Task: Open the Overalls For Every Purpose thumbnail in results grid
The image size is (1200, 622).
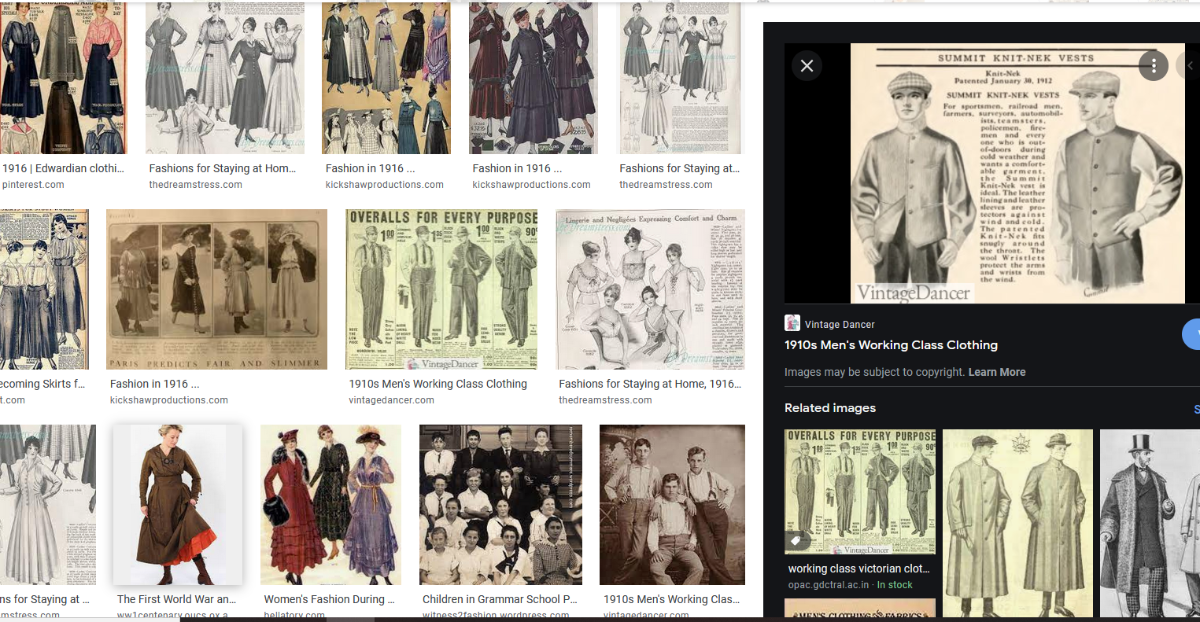Action: click(x=441, y=289)
